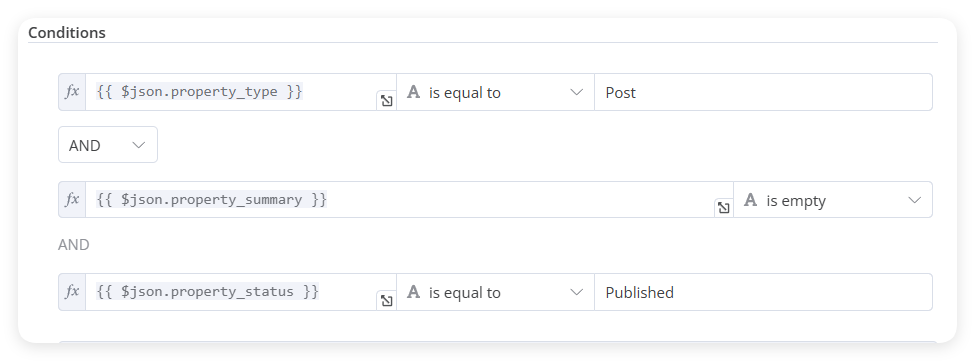
Task: Click into the $json.property_summary expression field
Action: tap(400, 199)
